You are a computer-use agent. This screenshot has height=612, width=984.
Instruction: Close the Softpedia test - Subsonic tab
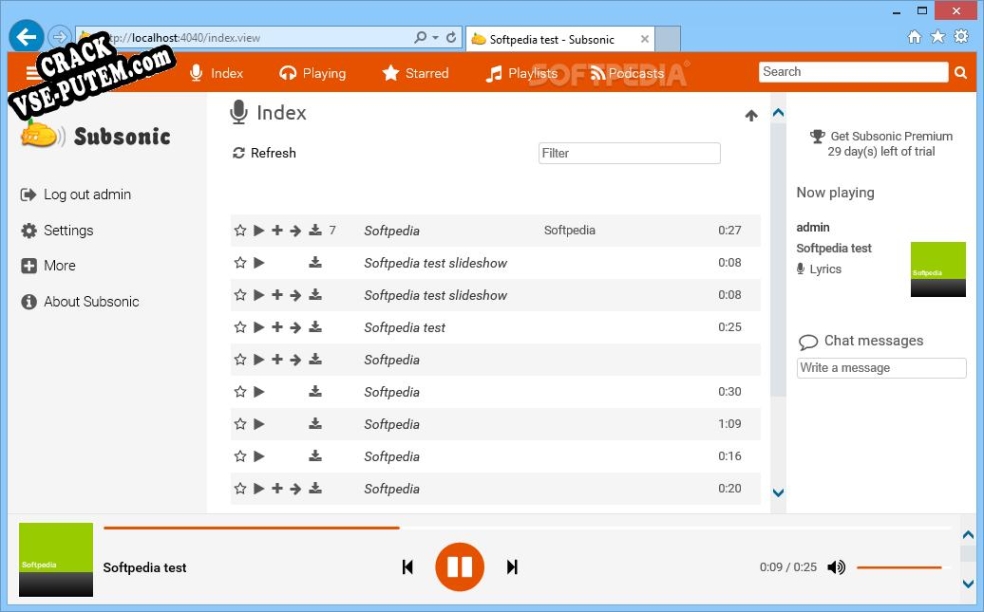pyautogui.click(x=644, y=39)
